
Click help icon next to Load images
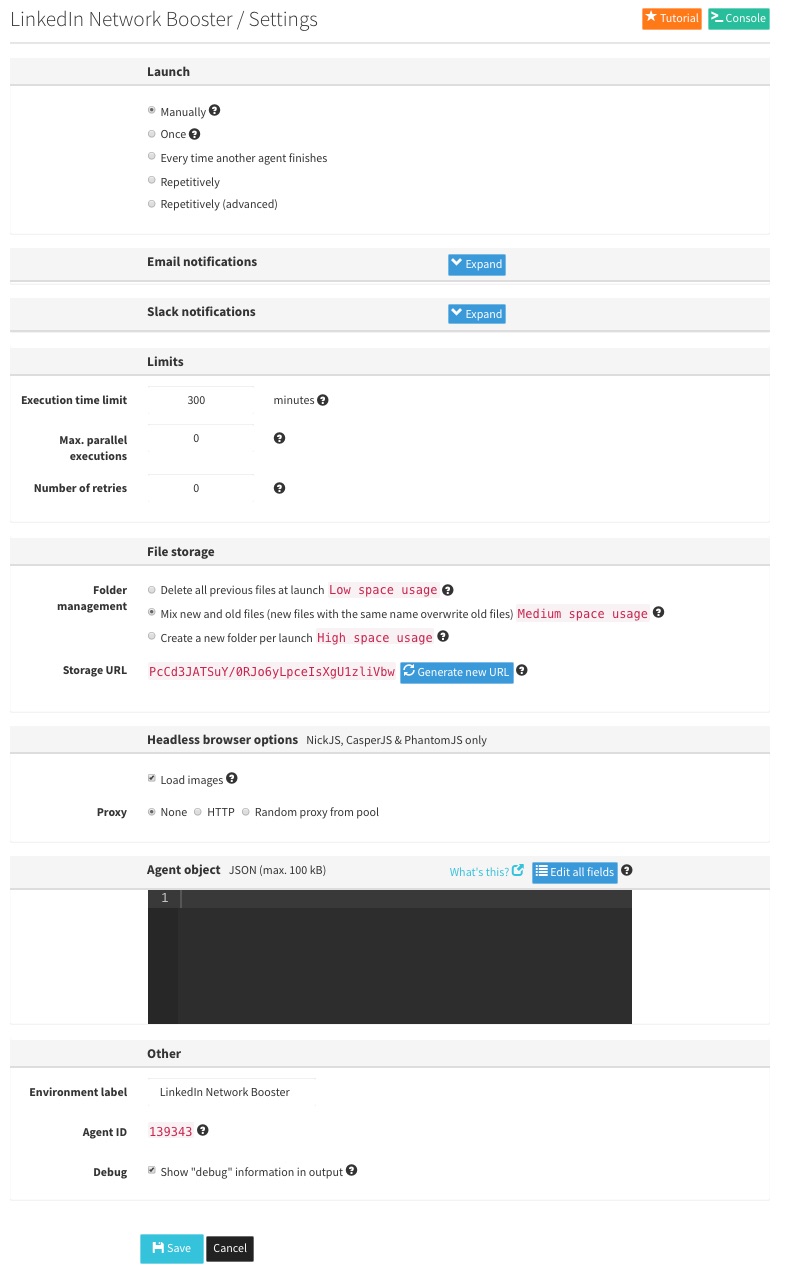(x=231, y=777)
